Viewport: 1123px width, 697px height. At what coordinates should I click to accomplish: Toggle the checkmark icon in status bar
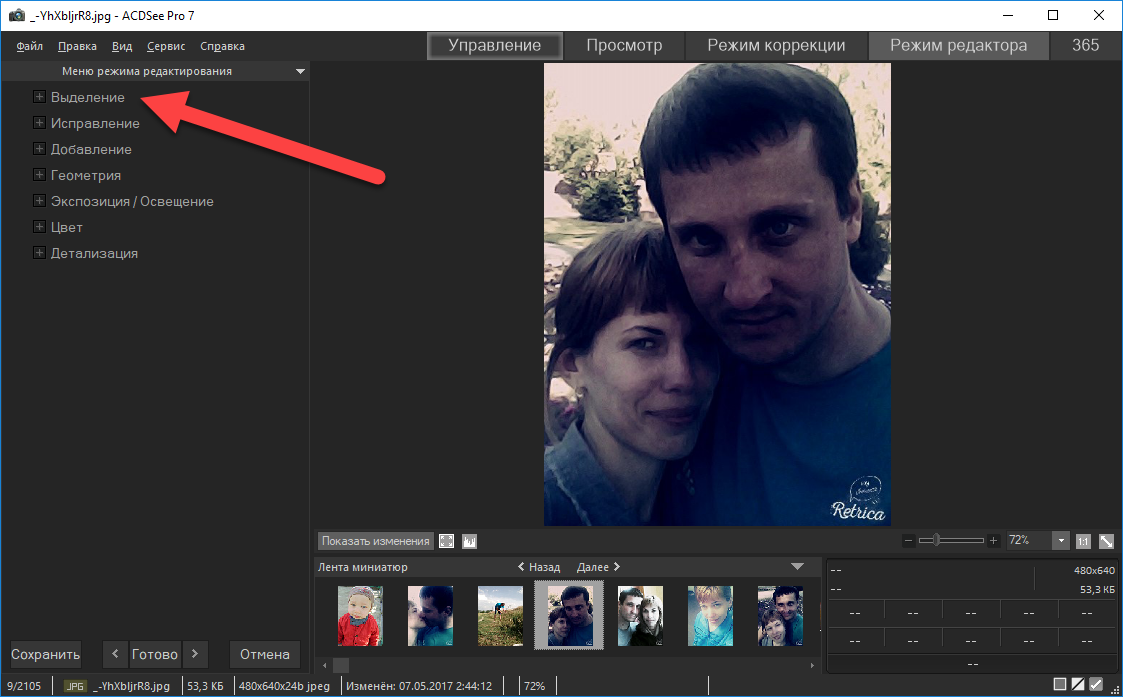[x=1096, y=685]
